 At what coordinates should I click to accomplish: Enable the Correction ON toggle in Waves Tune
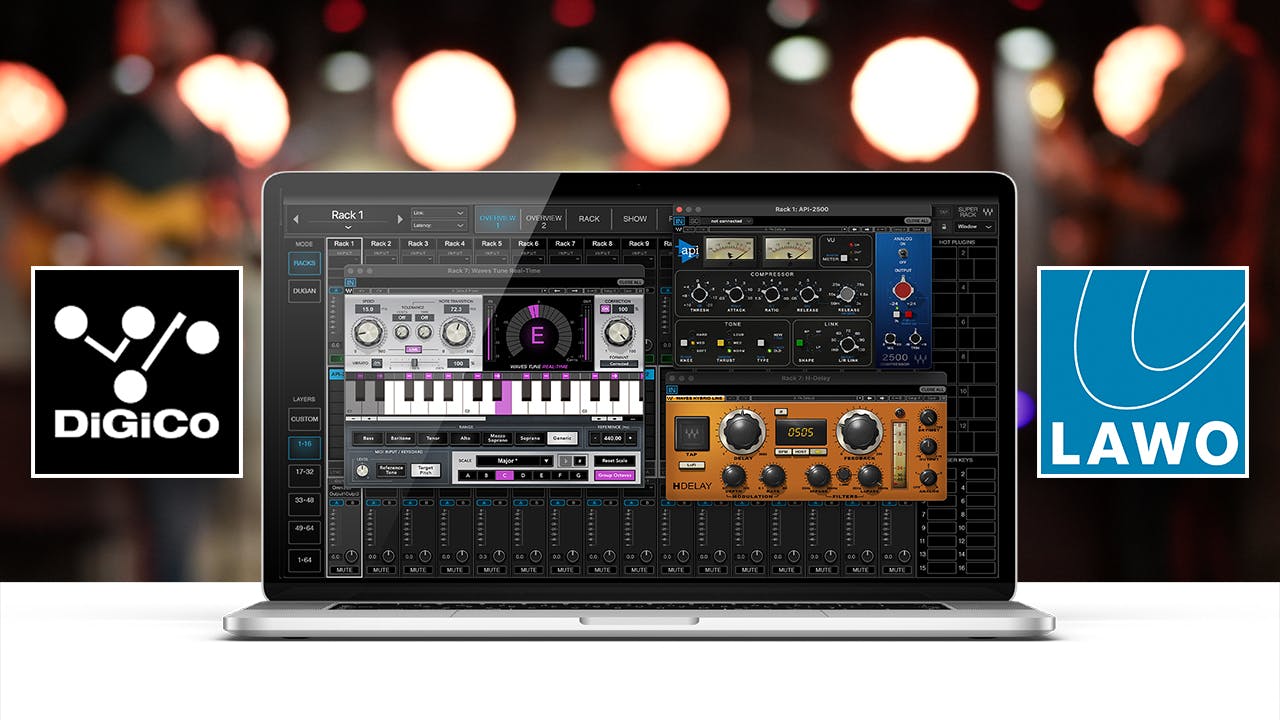[606, 310]
